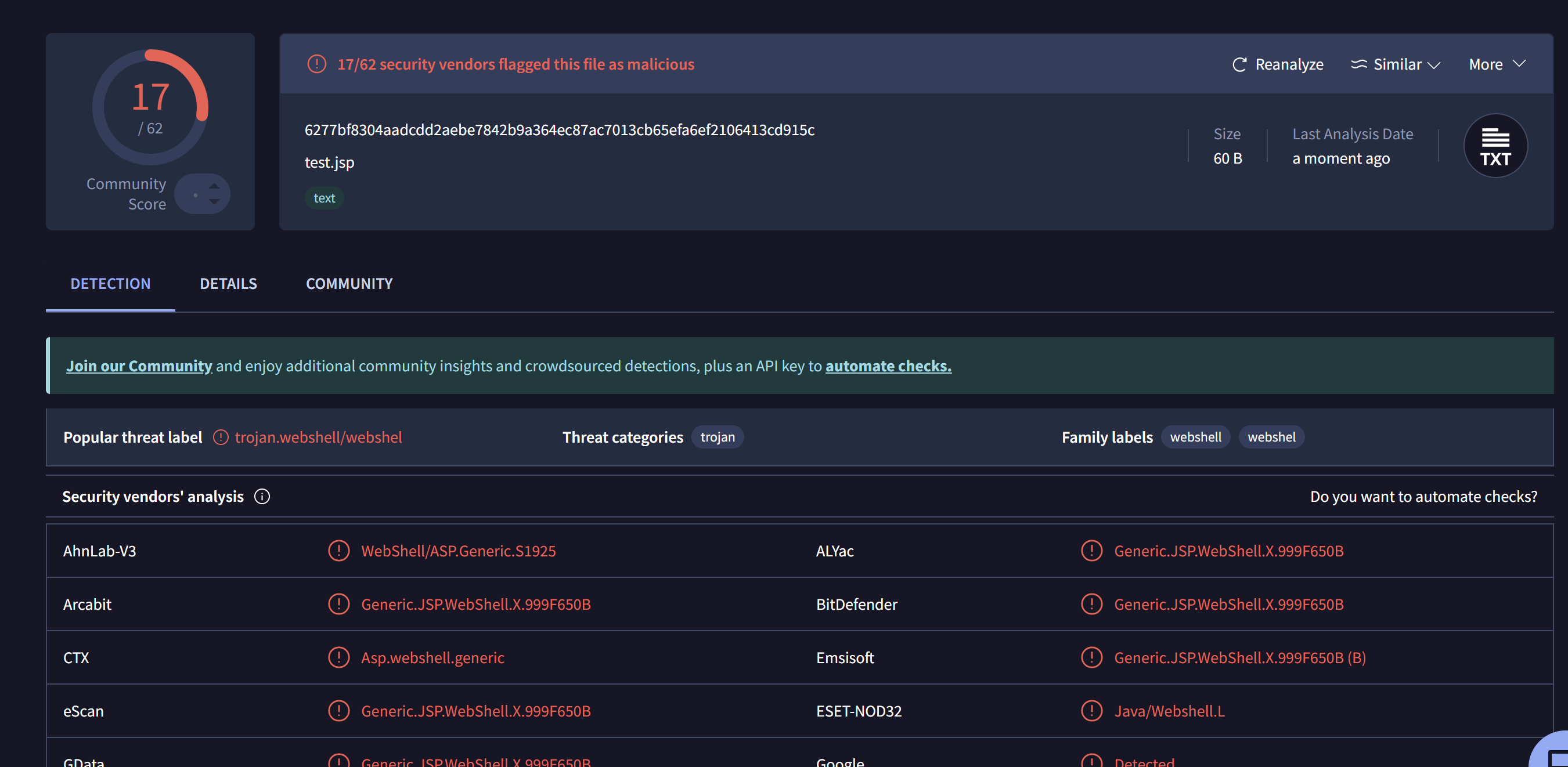
Task: Click the webshell family label chip
Action: click(x=1195, y=437)
